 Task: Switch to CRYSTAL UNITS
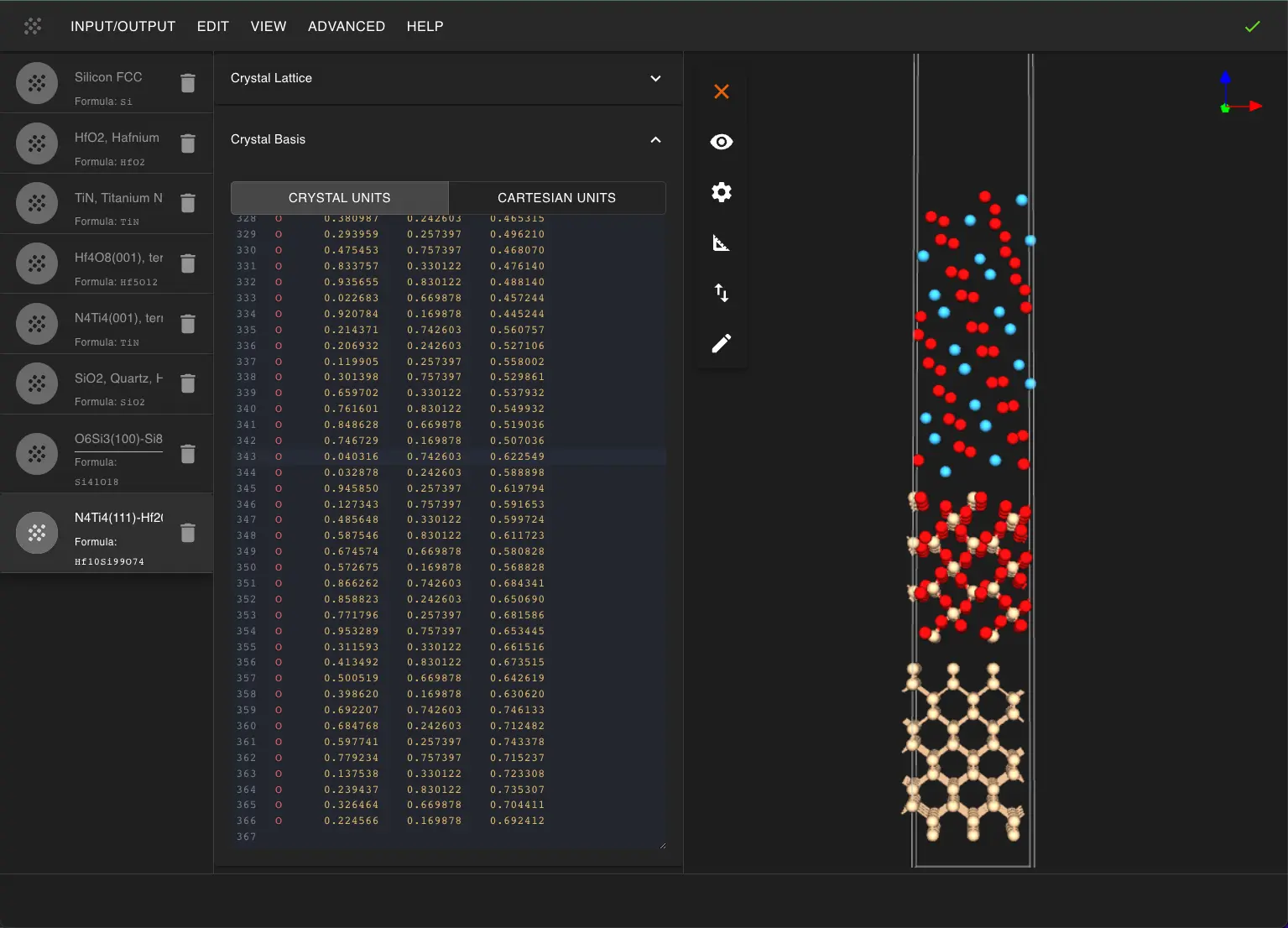pos(339,198)
